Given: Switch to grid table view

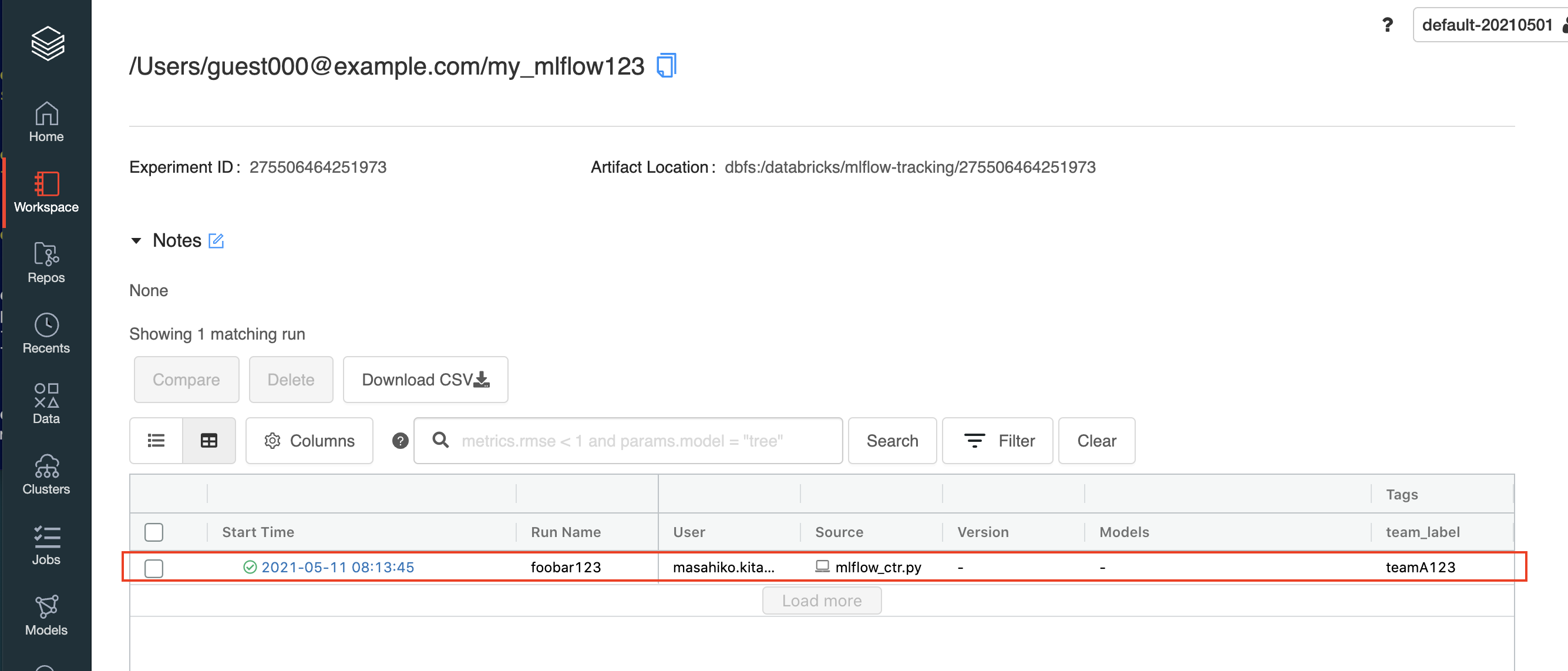Looking at the screenshot, I should click(209, 441).
